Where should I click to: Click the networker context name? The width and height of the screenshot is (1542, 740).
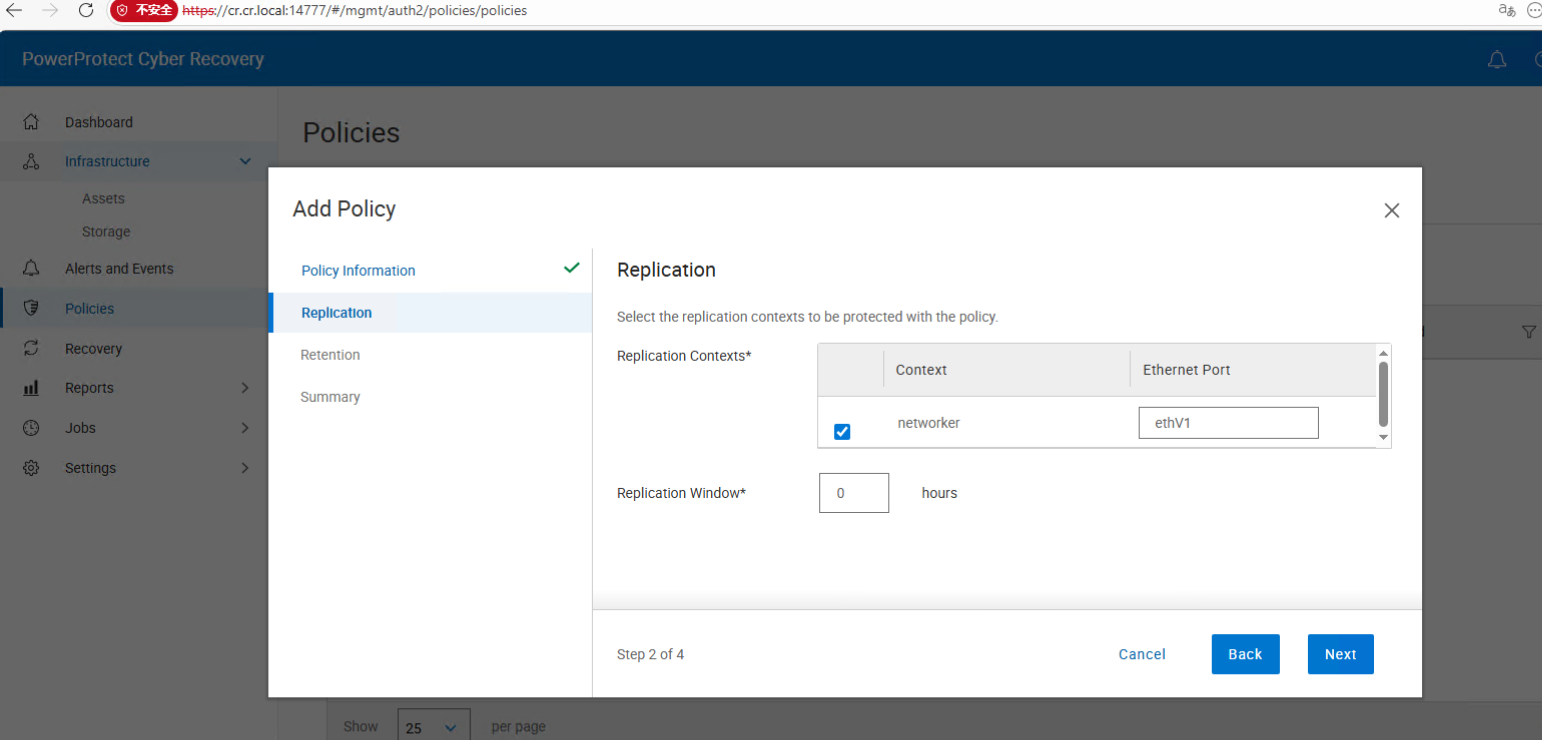928,422
